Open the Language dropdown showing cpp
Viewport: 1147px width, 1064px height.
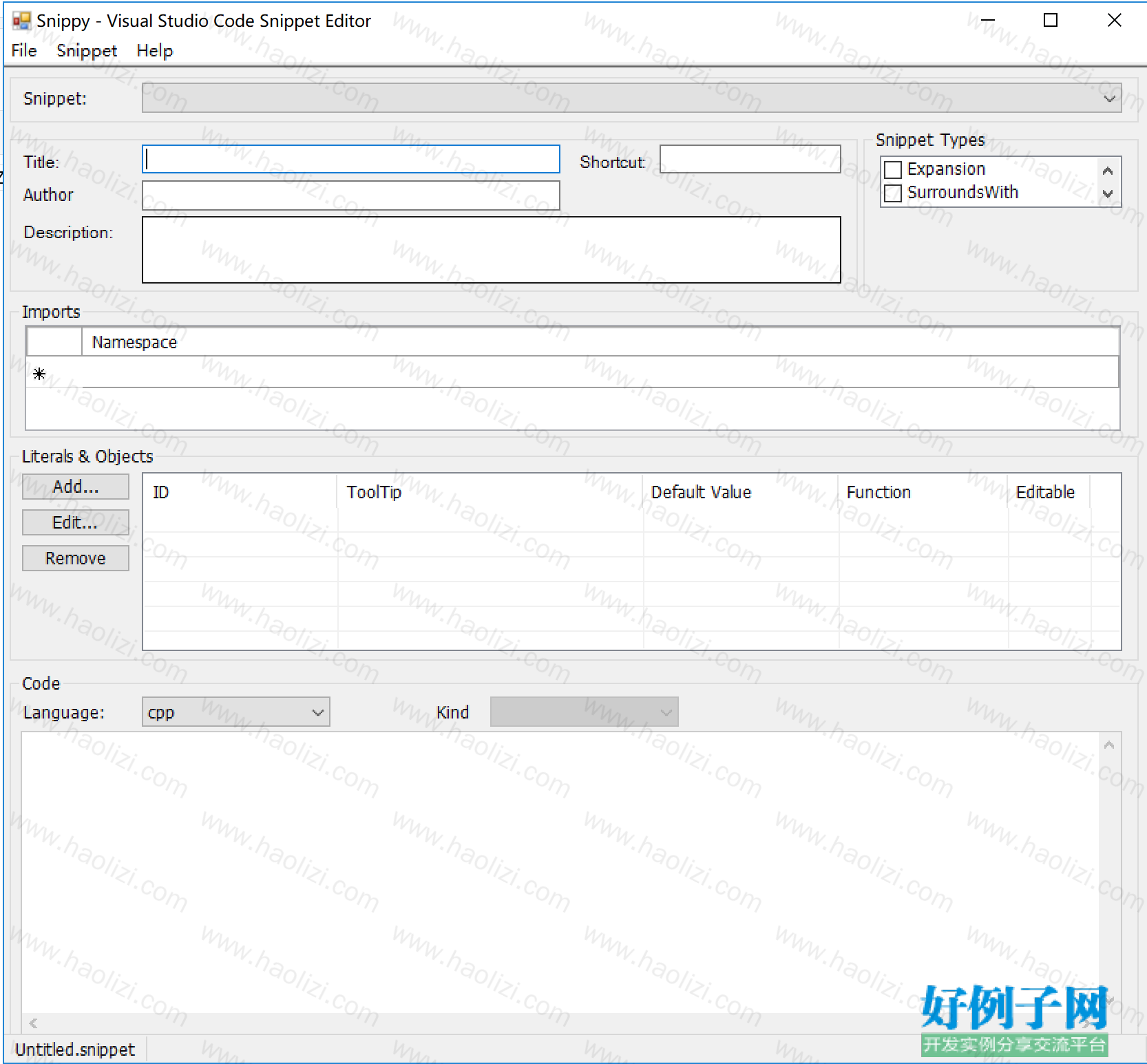(x=236, y=712)
